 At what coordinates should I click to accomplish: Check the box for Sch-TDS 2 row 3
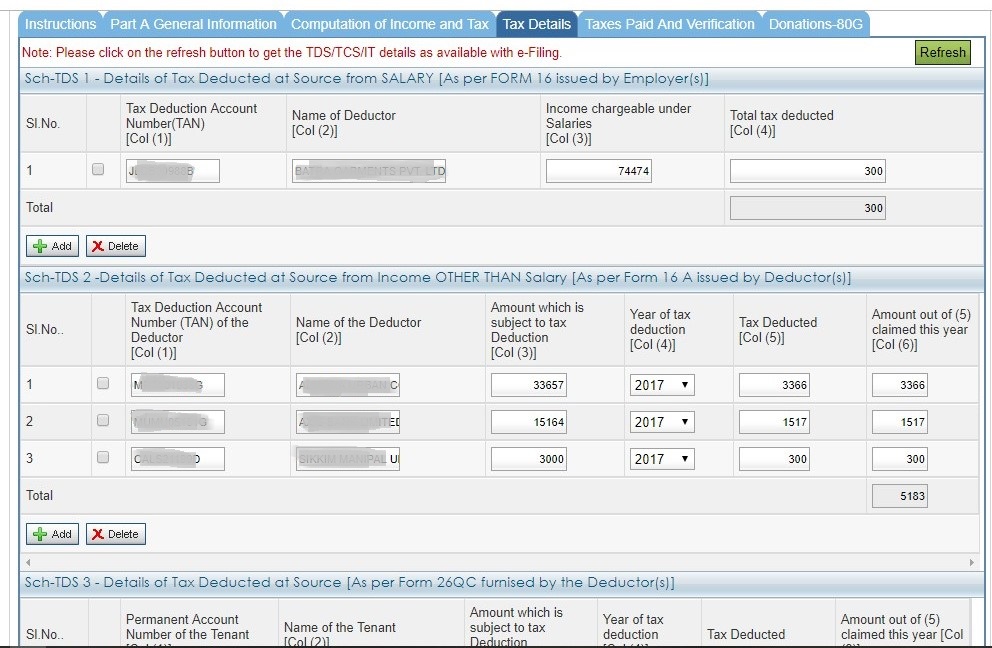point(102,458)
